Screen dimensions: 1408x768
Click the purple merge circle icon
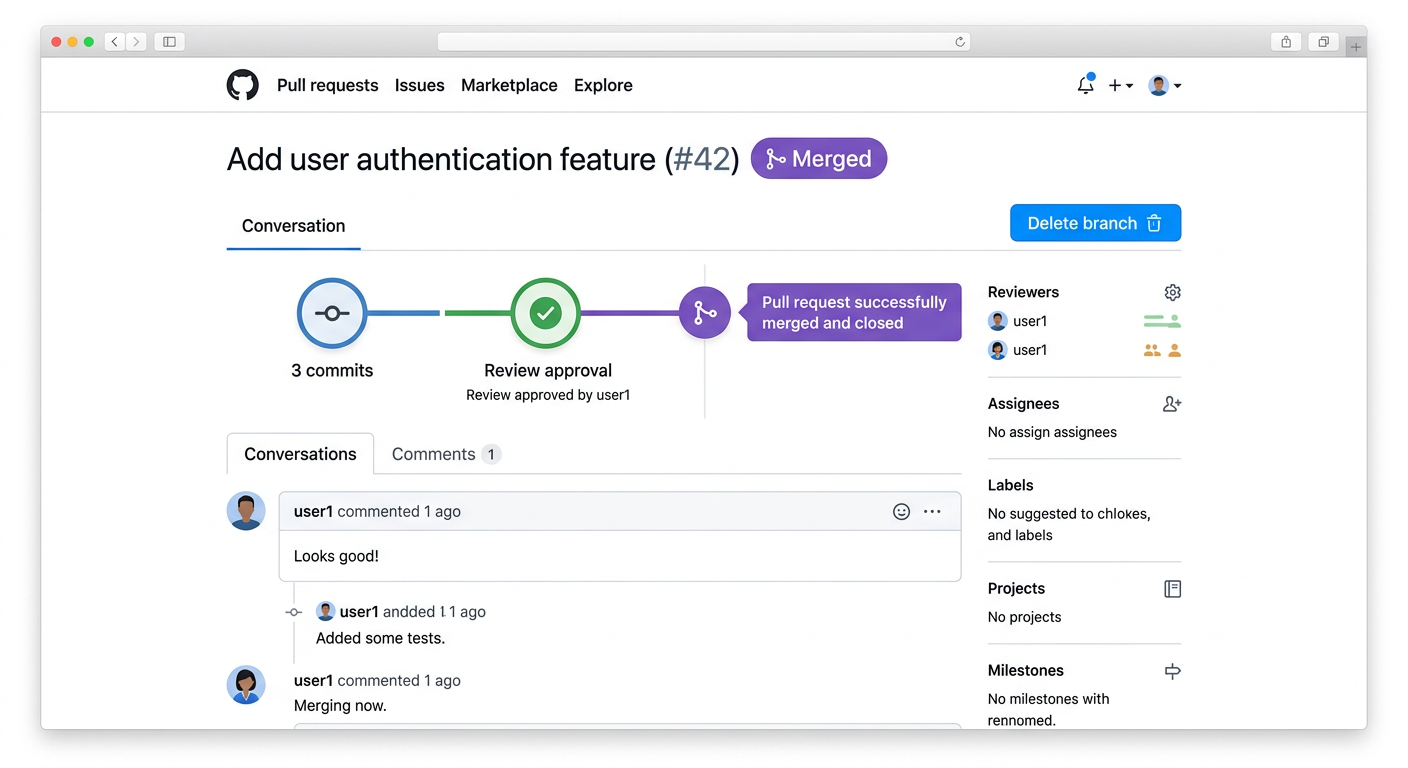tap(704, 313)
